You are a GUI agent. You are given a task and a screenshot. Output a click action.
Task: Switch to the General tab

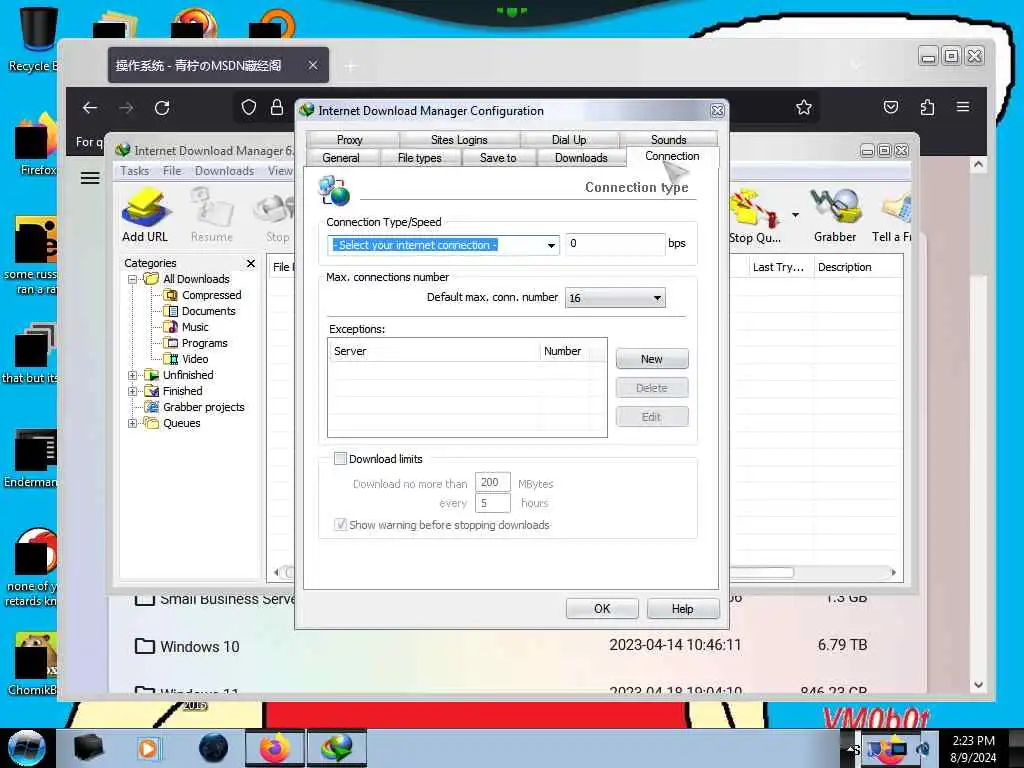tap(341, 157)
